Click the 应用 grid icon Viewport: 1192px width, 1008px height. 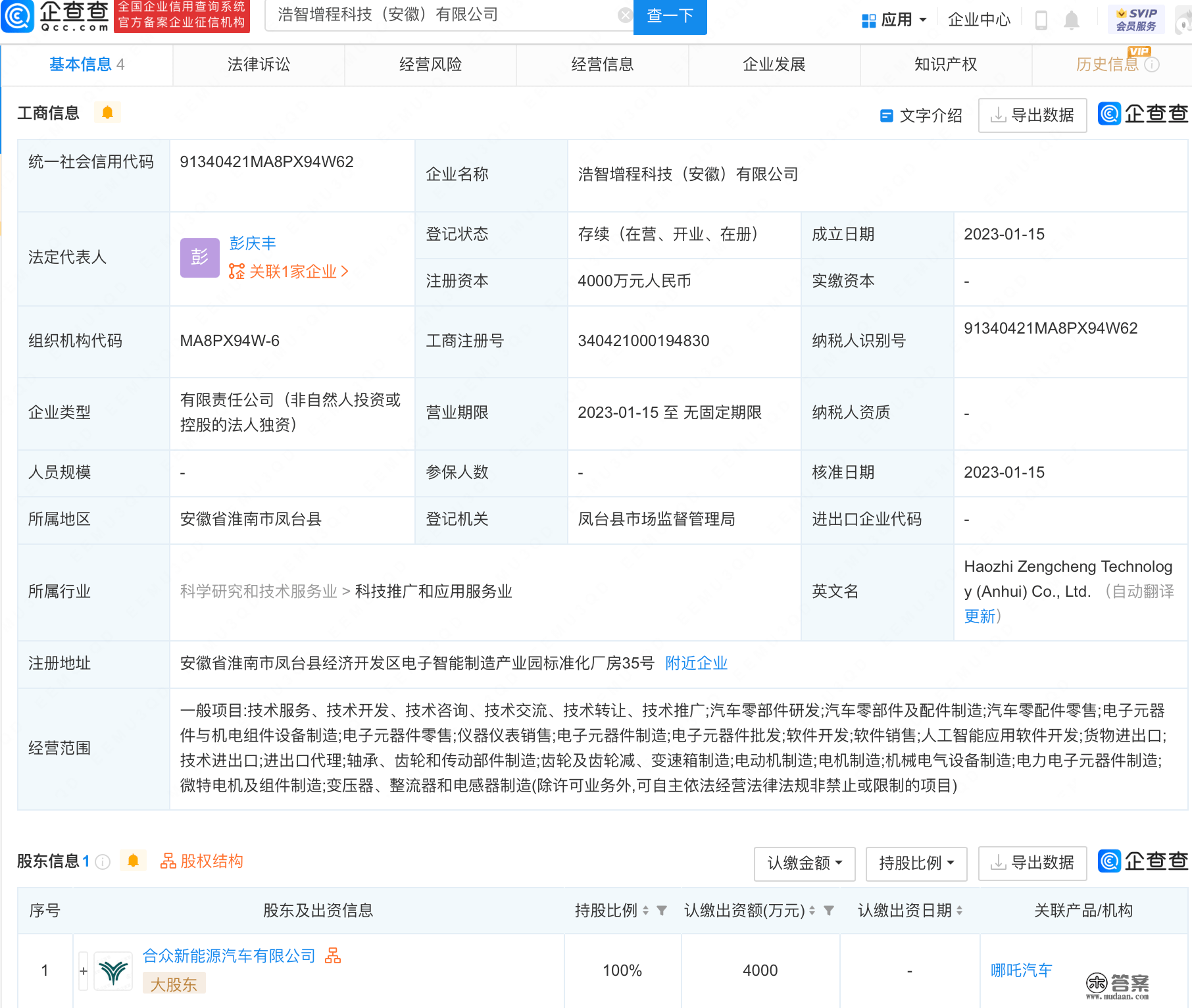pos(868,20)
